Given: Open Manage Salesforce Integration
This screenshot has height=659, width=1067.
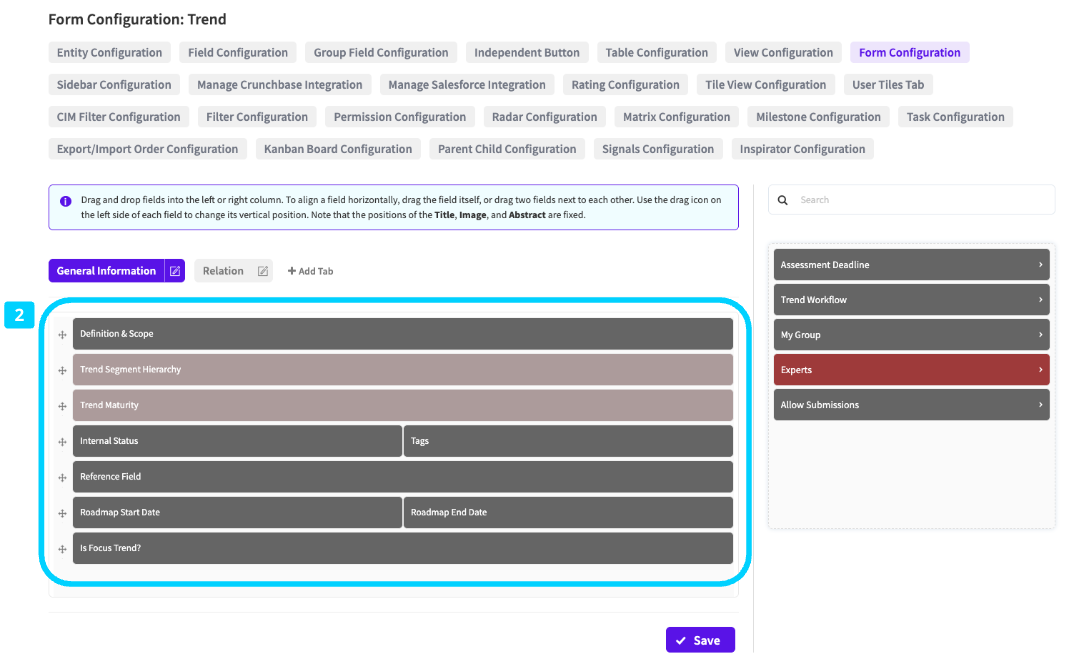Looking at the screenshot, I should (x=467, y=85).
